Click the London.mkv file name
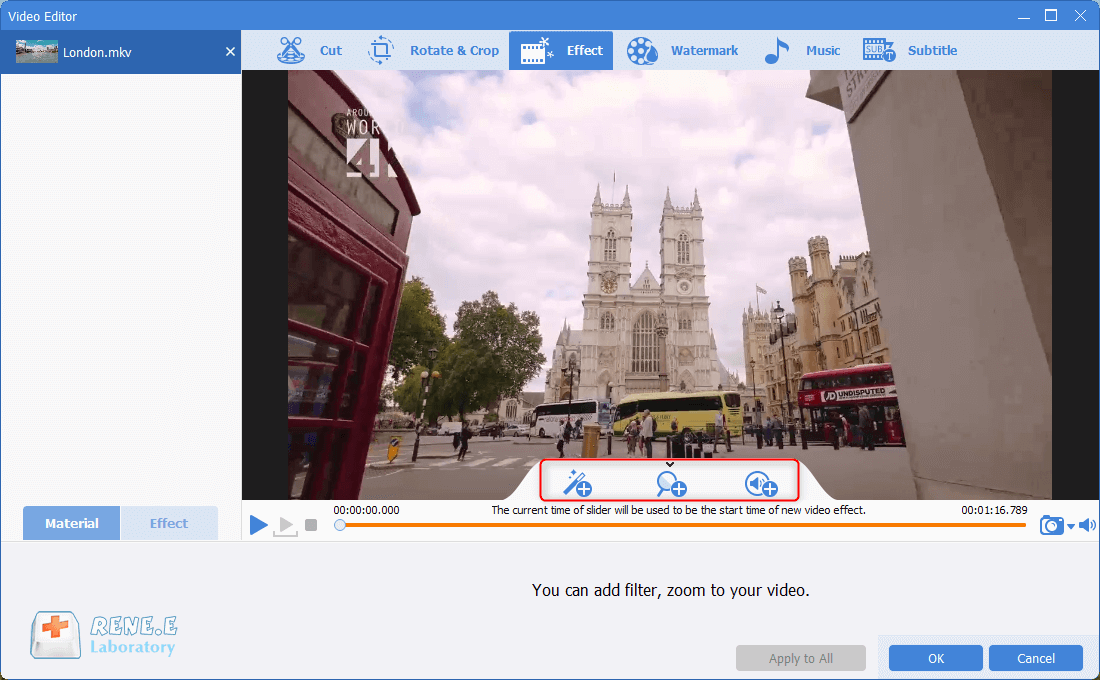 pos(97,53)
